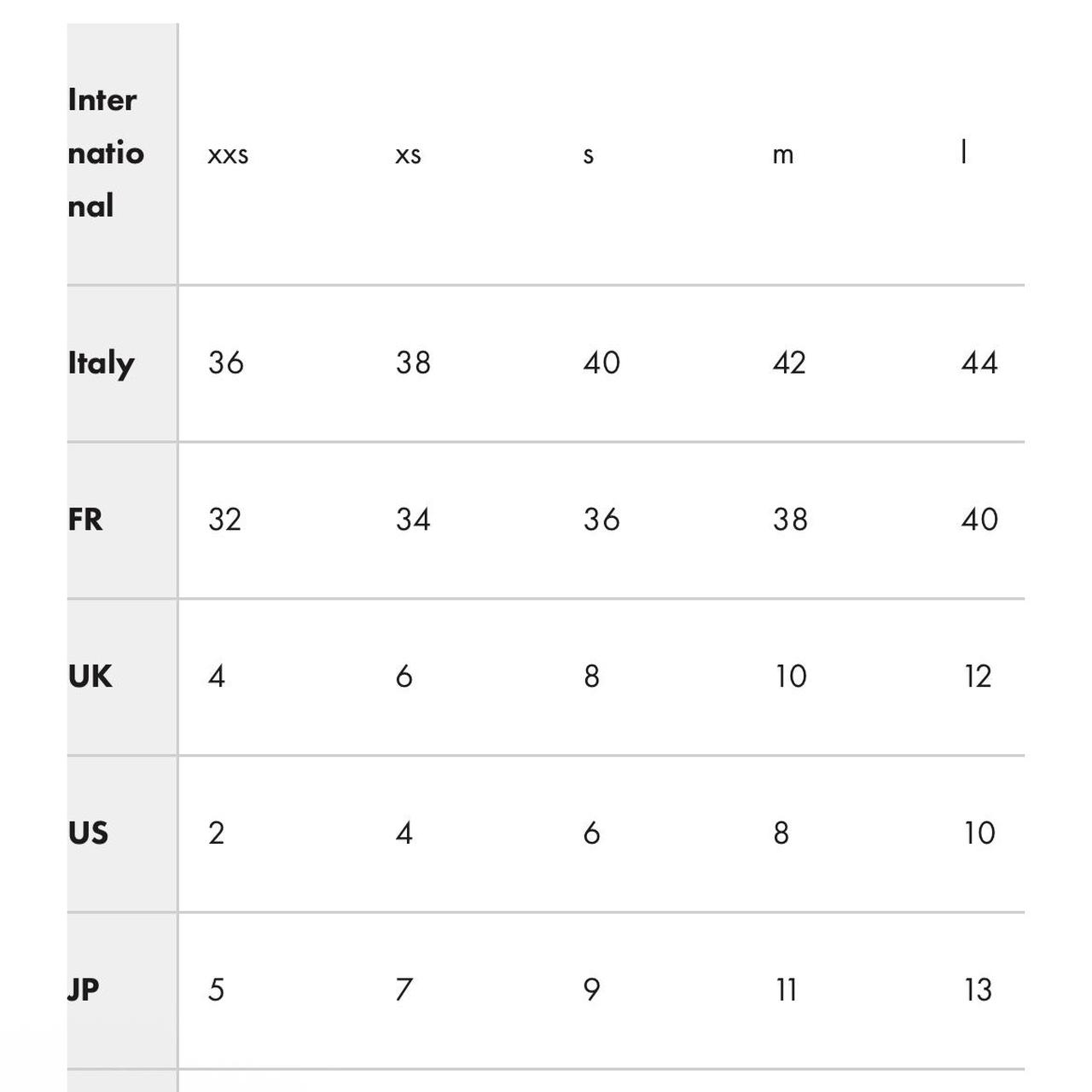Select Italy size 36 cell
The height and width of the screenshot is (1092, 1092).
[226, 363]
